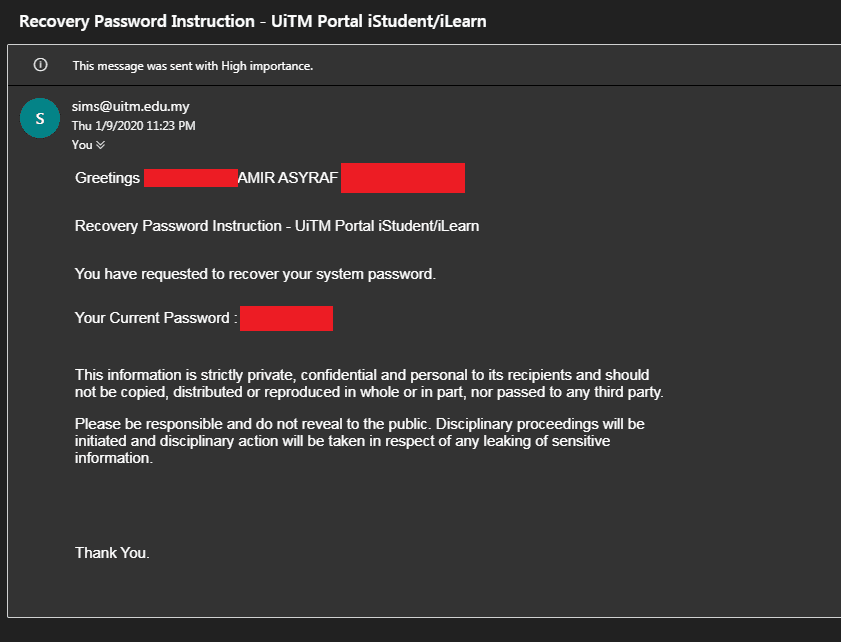841x642 pixels.
Task: Click the email subject title in header
Action: tap(253, 21)
